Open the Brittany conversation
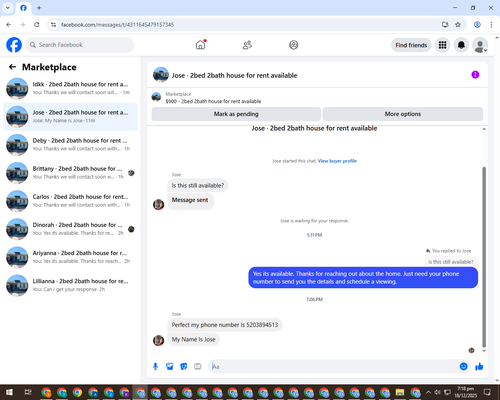Screen dimensions: 500x400 [70, 173]
